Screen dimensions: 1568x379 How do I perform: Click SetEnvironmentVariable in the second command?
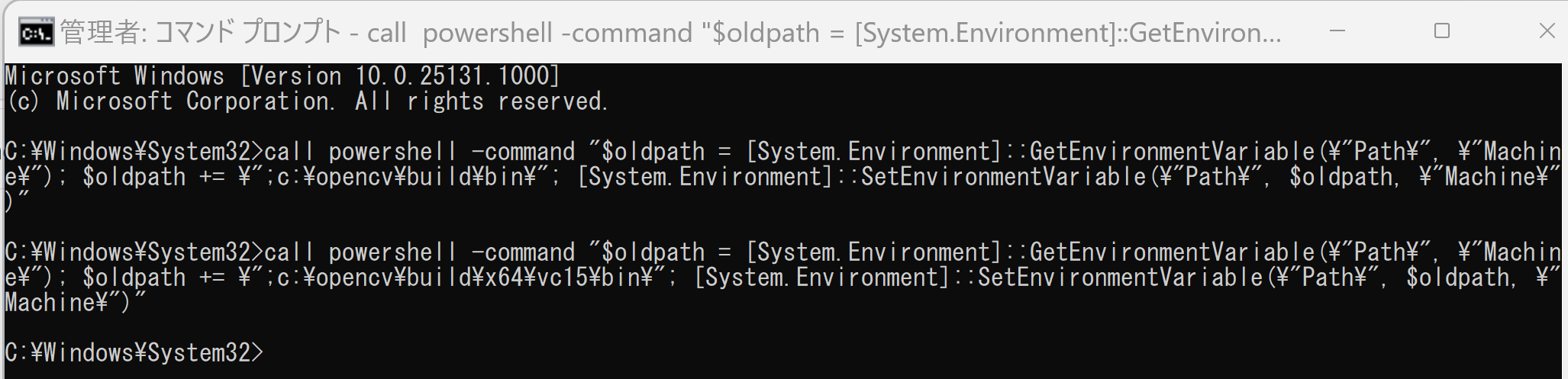point(1121,277)
